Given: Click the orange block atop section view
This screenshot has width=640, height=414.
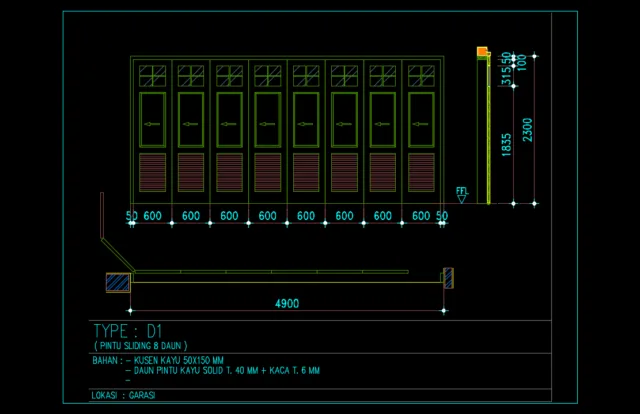Looking at the screenshot, I should pos(482,51).
